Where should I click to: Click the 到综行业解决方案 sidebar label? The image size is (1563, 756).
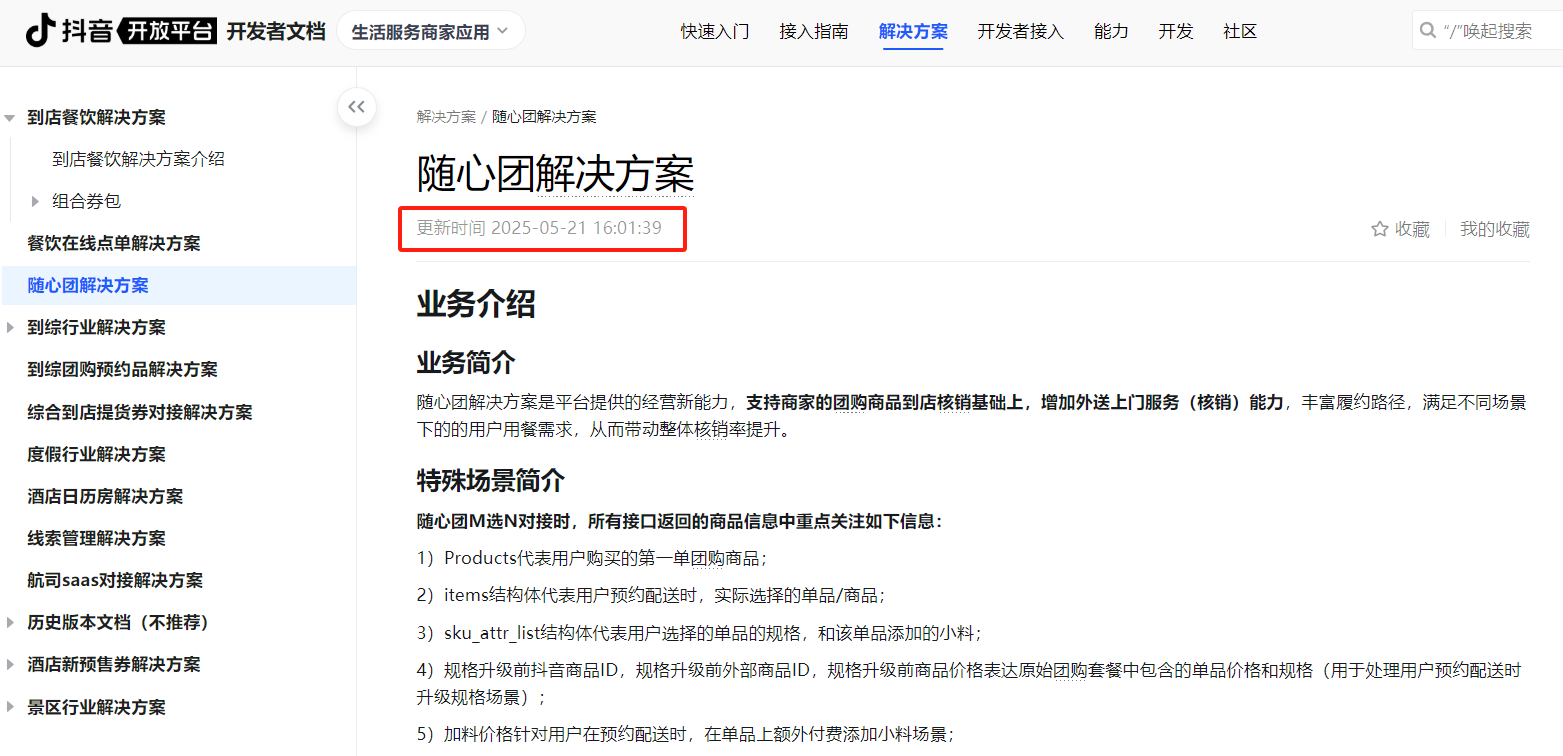pos(96,327)
